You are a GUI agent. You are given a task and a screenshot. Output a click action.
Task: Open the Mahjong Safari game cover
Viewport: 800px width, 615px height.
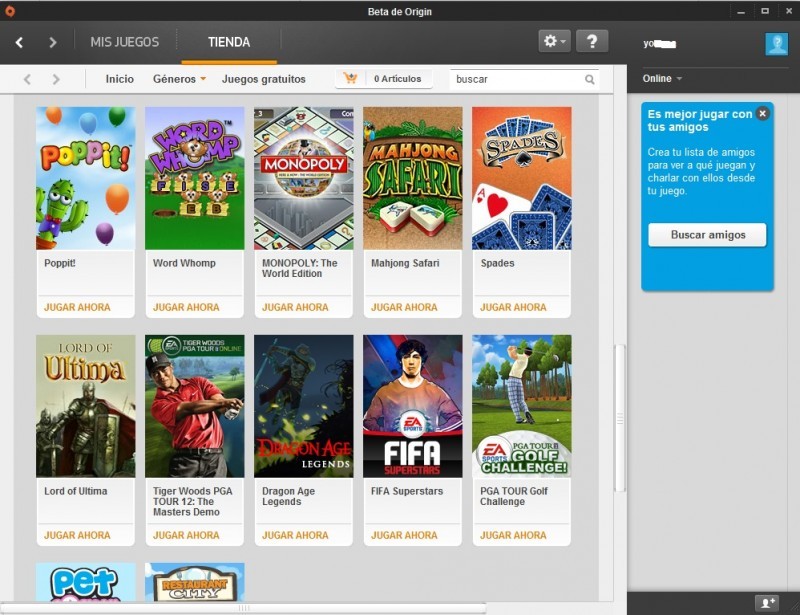coord(413,178)
